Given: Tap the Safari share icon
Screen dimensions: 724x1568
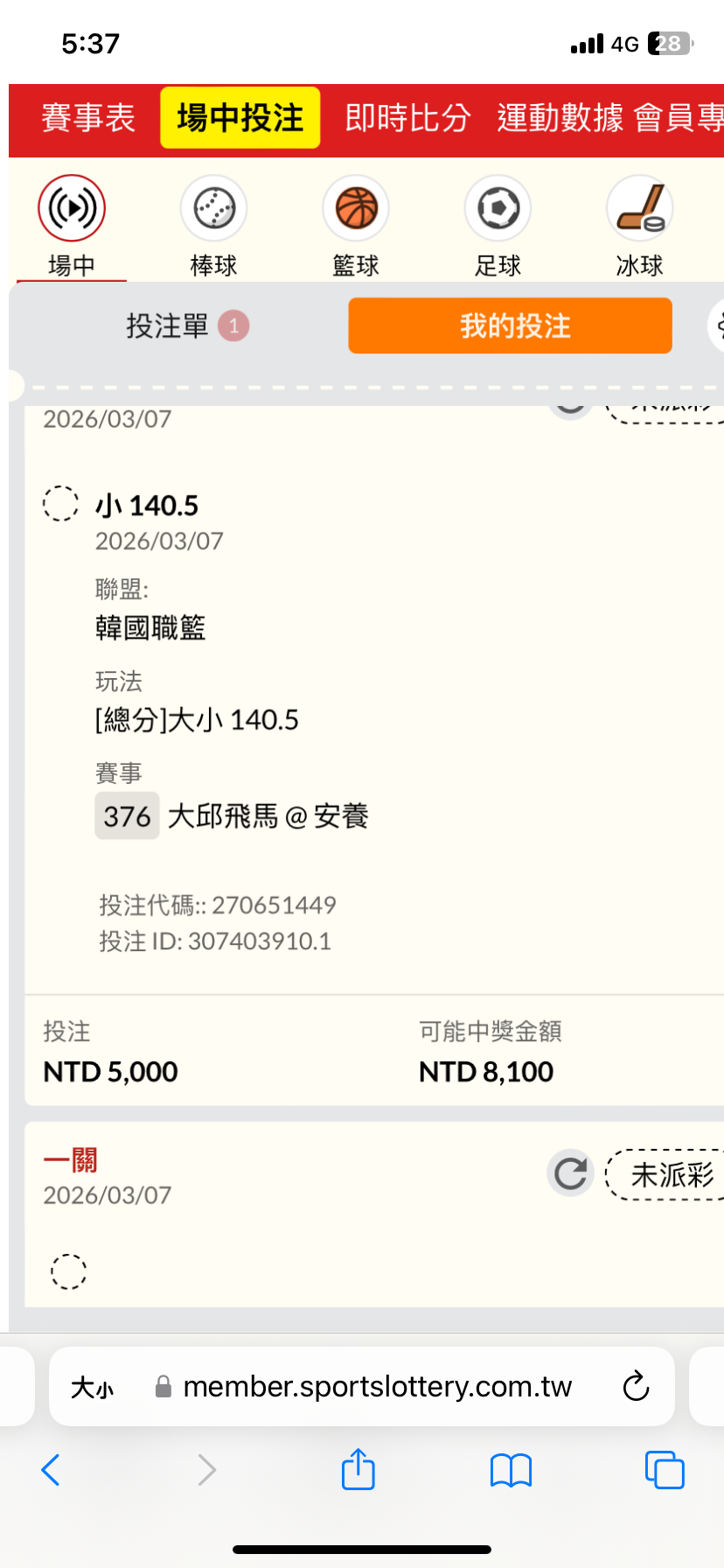Looking at the screenshot, I should pyautogui.click(x=358, y=1469).
